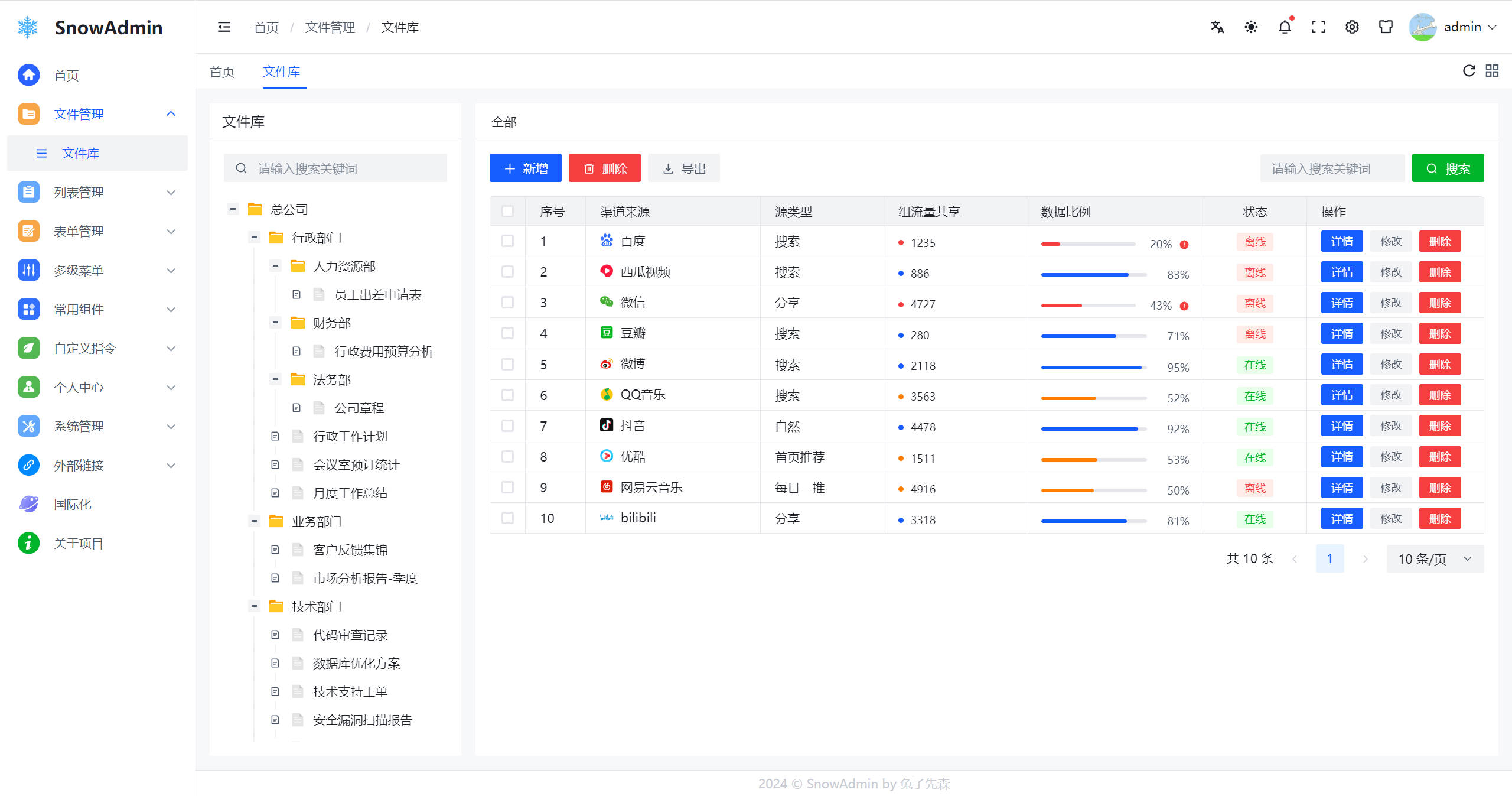Click the 个人中心 user icon
The image size is (1512, 796).
pyautogui.click(x=28, y=387)
